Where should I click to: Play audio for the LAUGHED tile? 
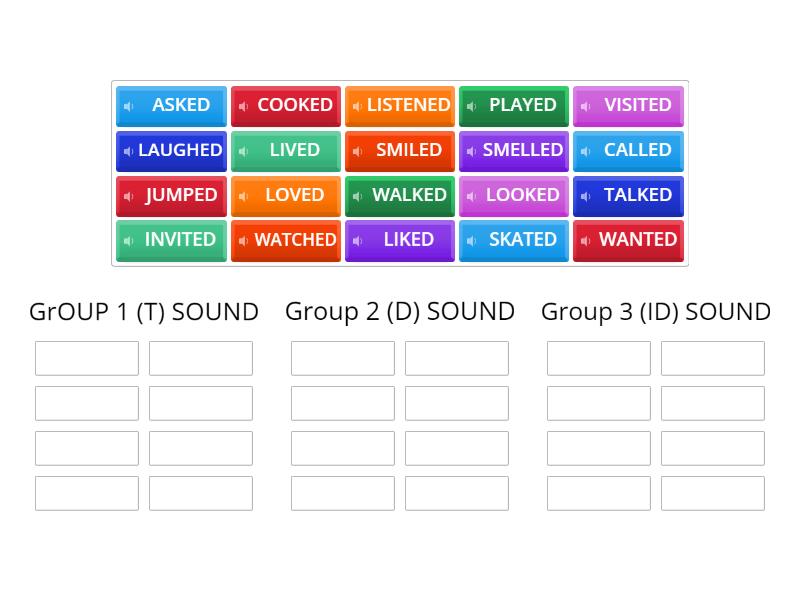129,151
